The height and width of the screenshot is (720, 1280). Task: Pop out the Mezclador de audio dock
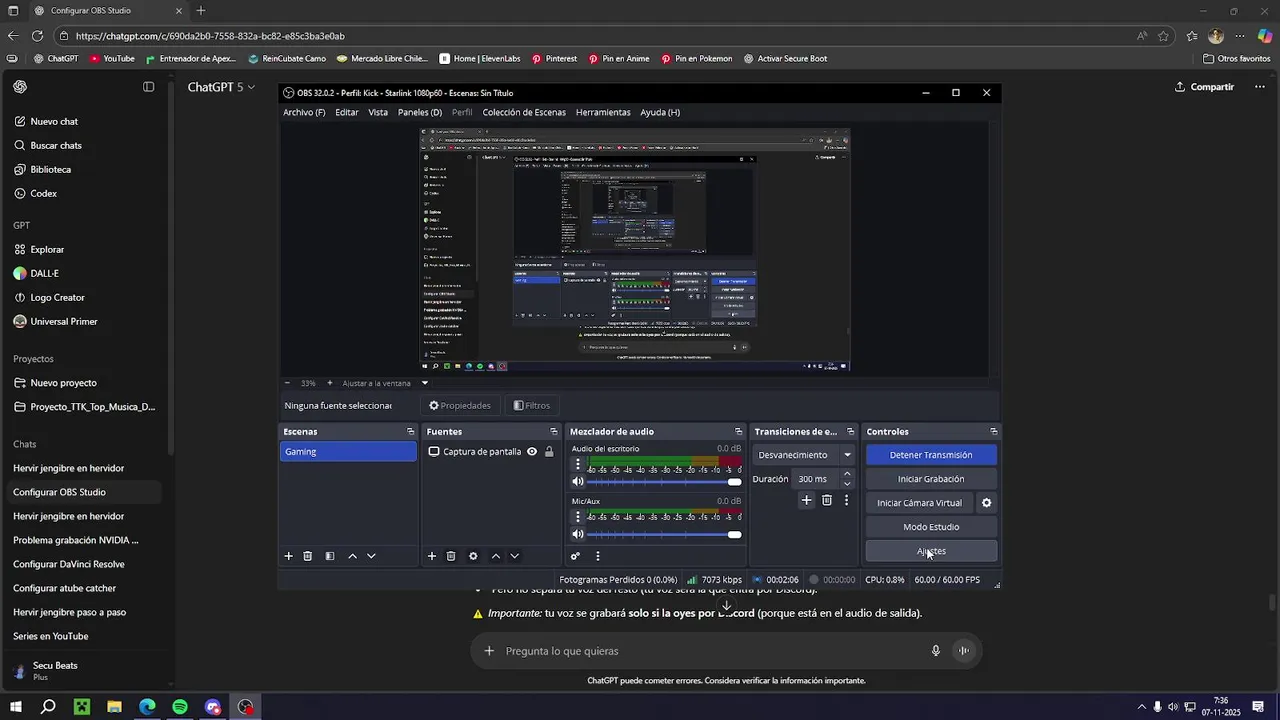click(738, 432)
